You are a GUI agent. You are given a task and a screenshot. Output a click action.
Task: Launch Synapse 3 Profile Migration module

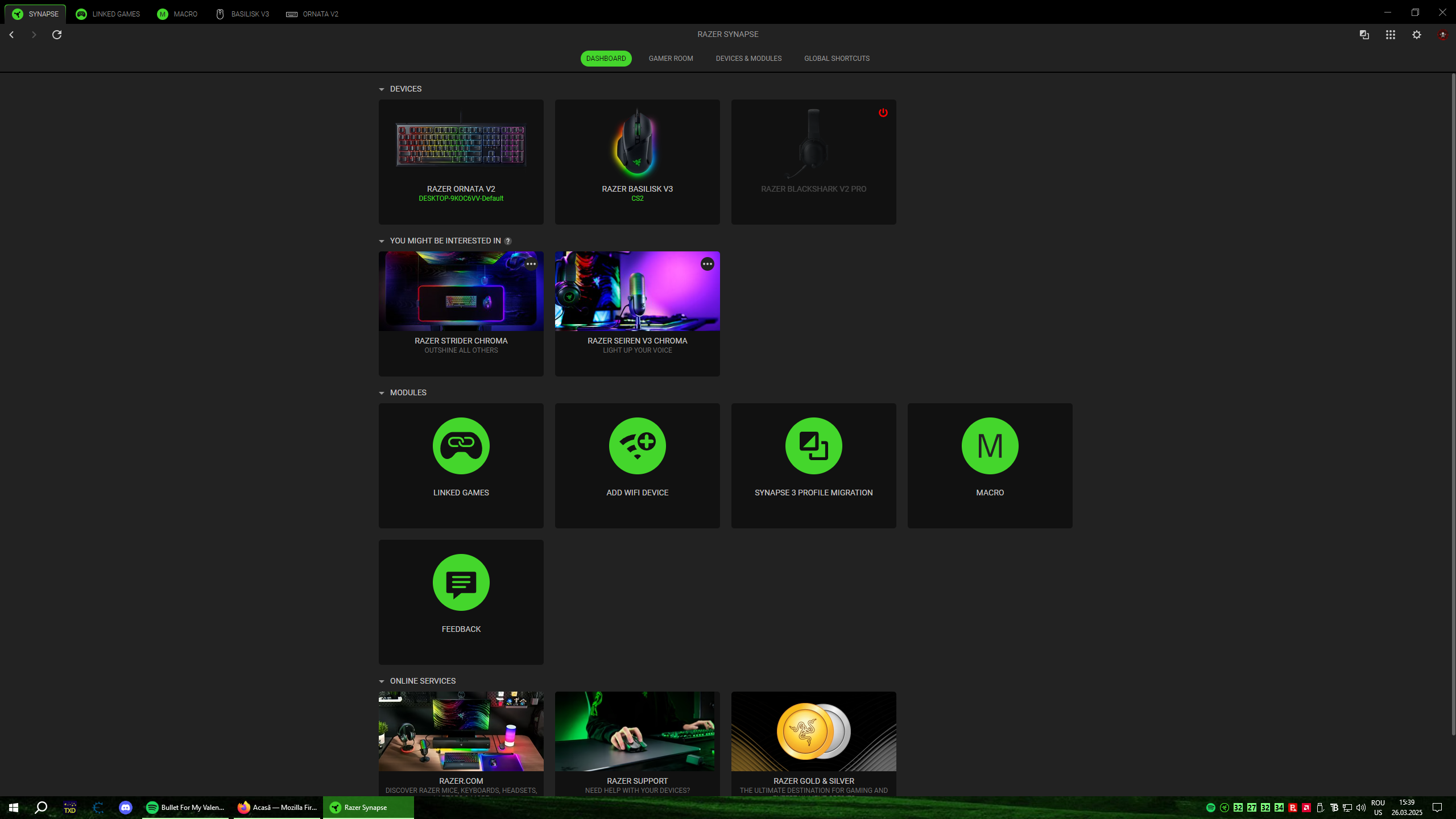813,465
